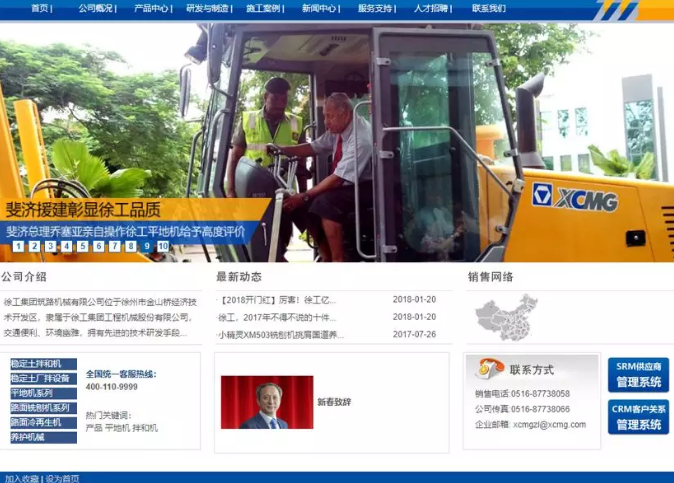This screenshot has height=483, width=674.
Task: Open the 新春致辞 portrait thumbnail
Action: pos(267,402)
